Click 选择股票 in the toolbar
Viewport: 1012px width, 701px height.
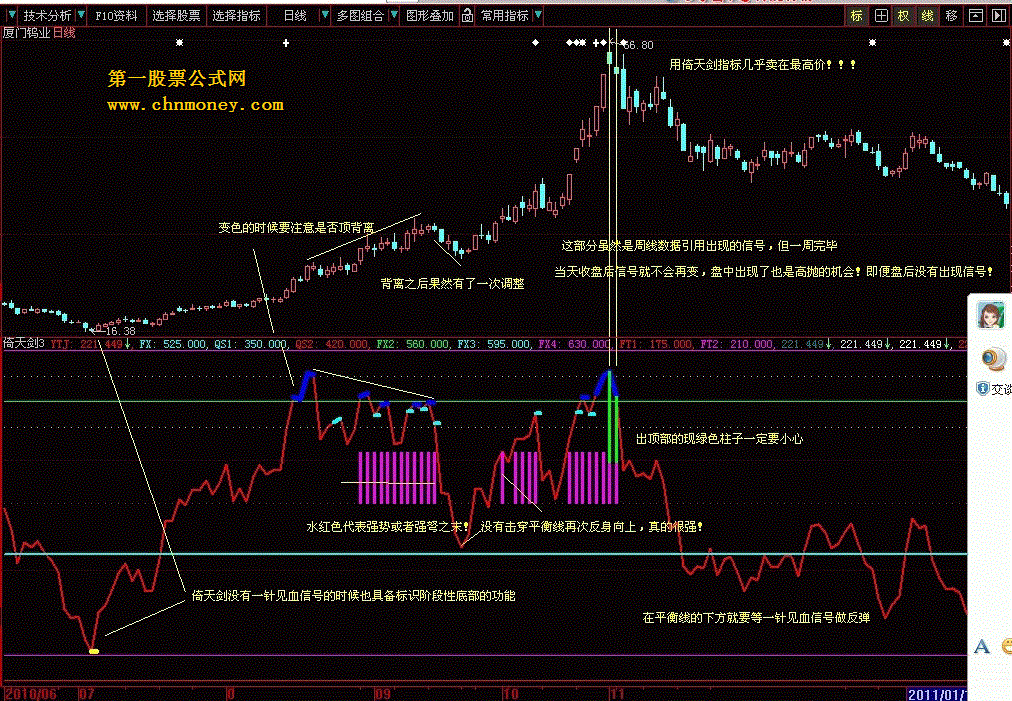click(176, 15)
